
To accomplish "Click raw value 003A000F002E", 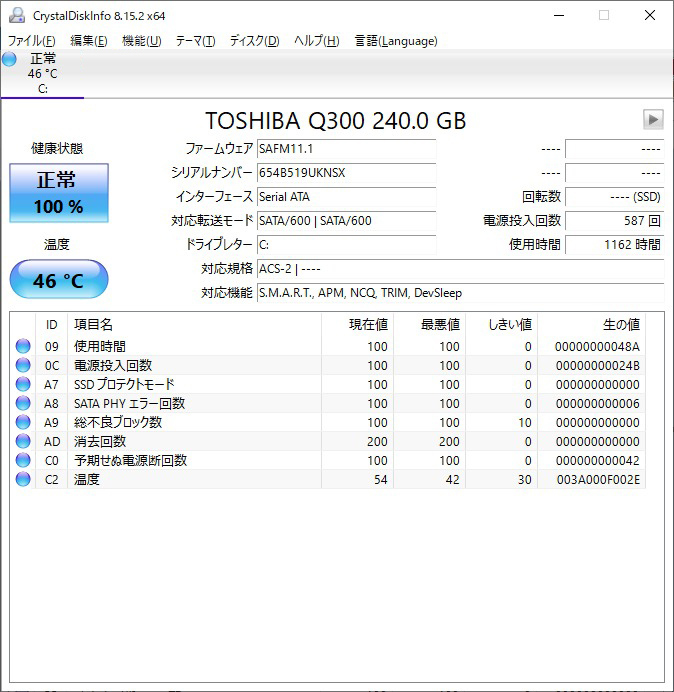I will click(x=598, y=480).
